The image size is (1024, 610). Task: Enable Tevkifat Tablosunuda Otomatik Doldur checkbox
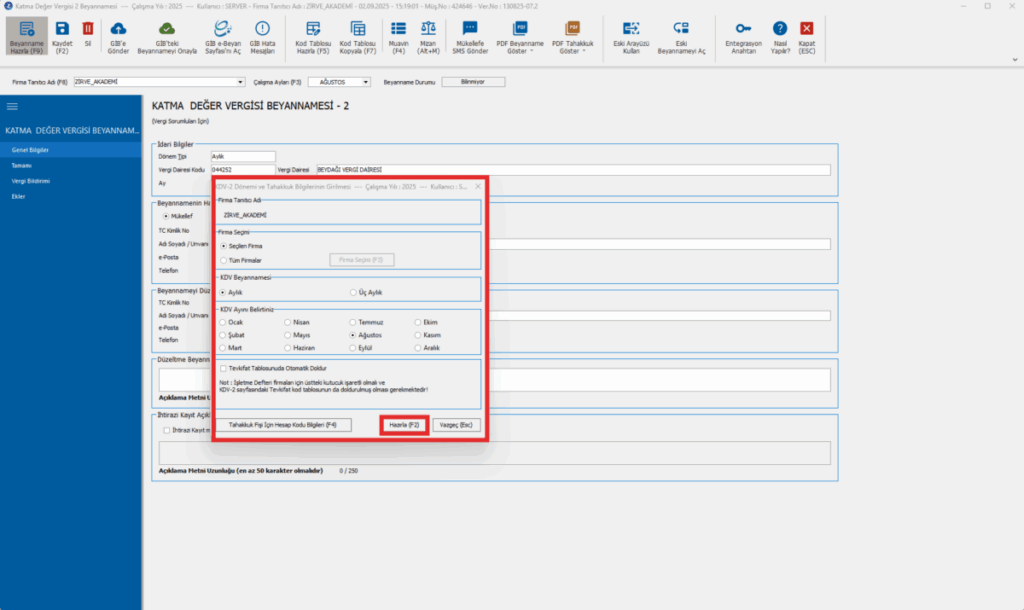tap(223, 368)
